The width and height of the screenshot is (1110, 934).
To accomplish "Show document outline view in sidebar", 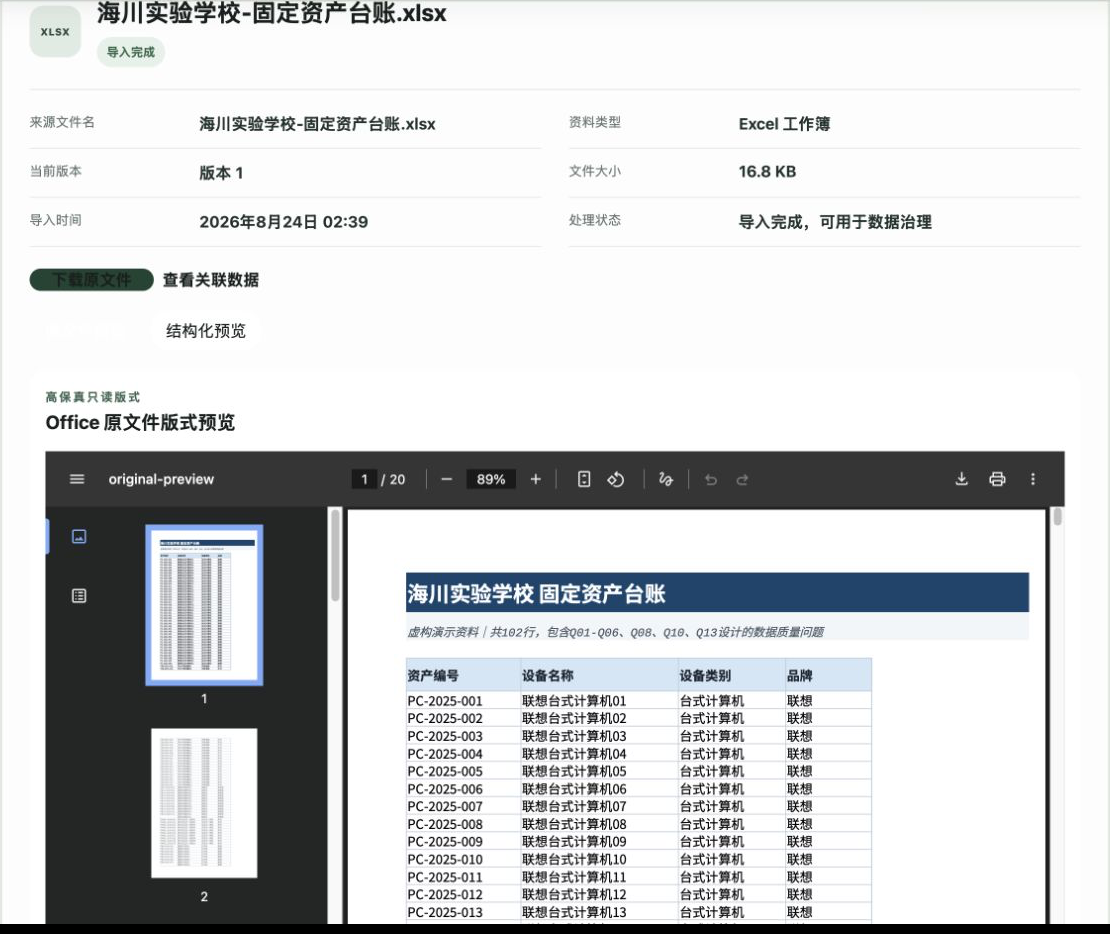I will point(79,596).
